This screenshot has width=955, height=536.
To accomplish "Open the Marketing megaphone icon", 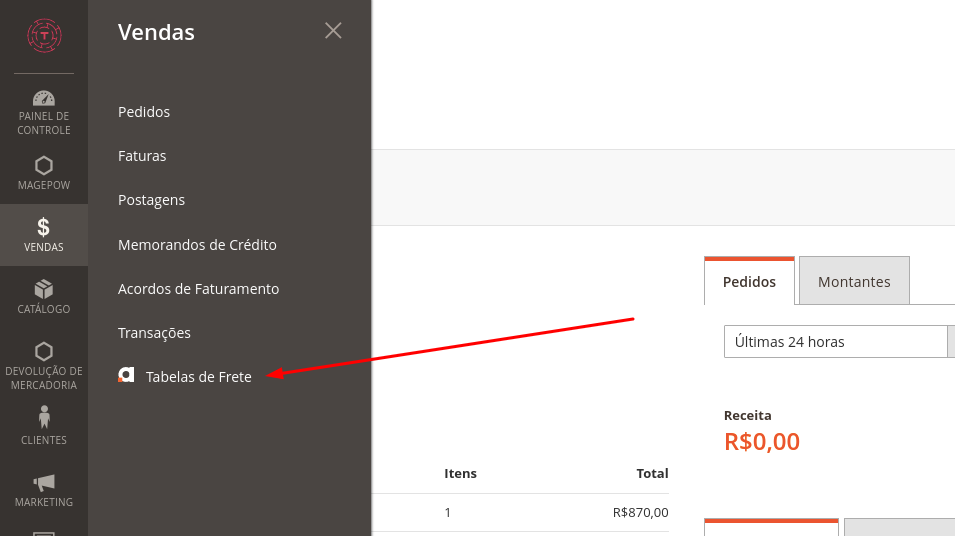I will (44, 483).
